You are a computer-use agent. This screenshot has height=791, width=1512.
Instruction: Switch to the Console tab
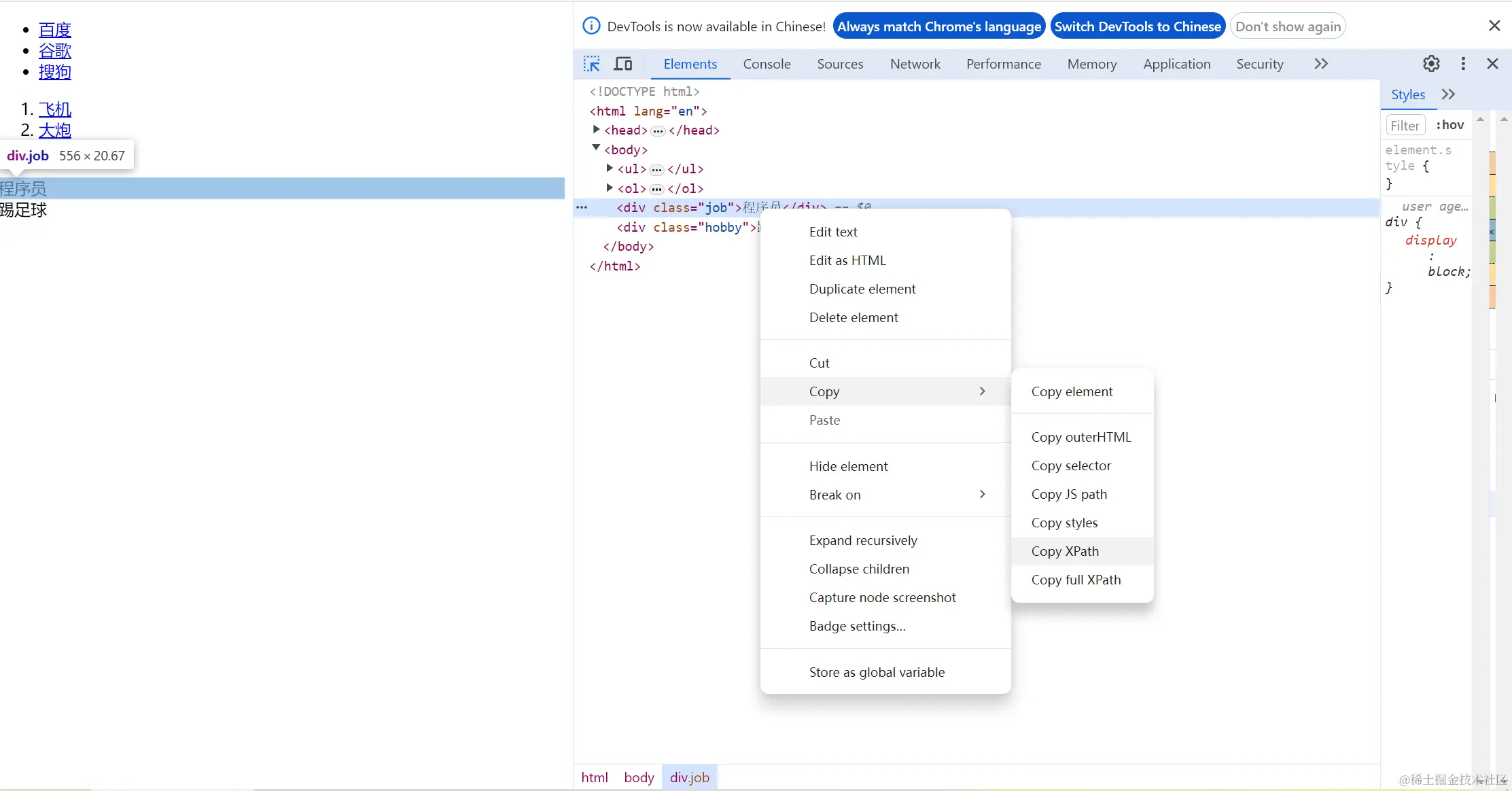tap(767, 64)
